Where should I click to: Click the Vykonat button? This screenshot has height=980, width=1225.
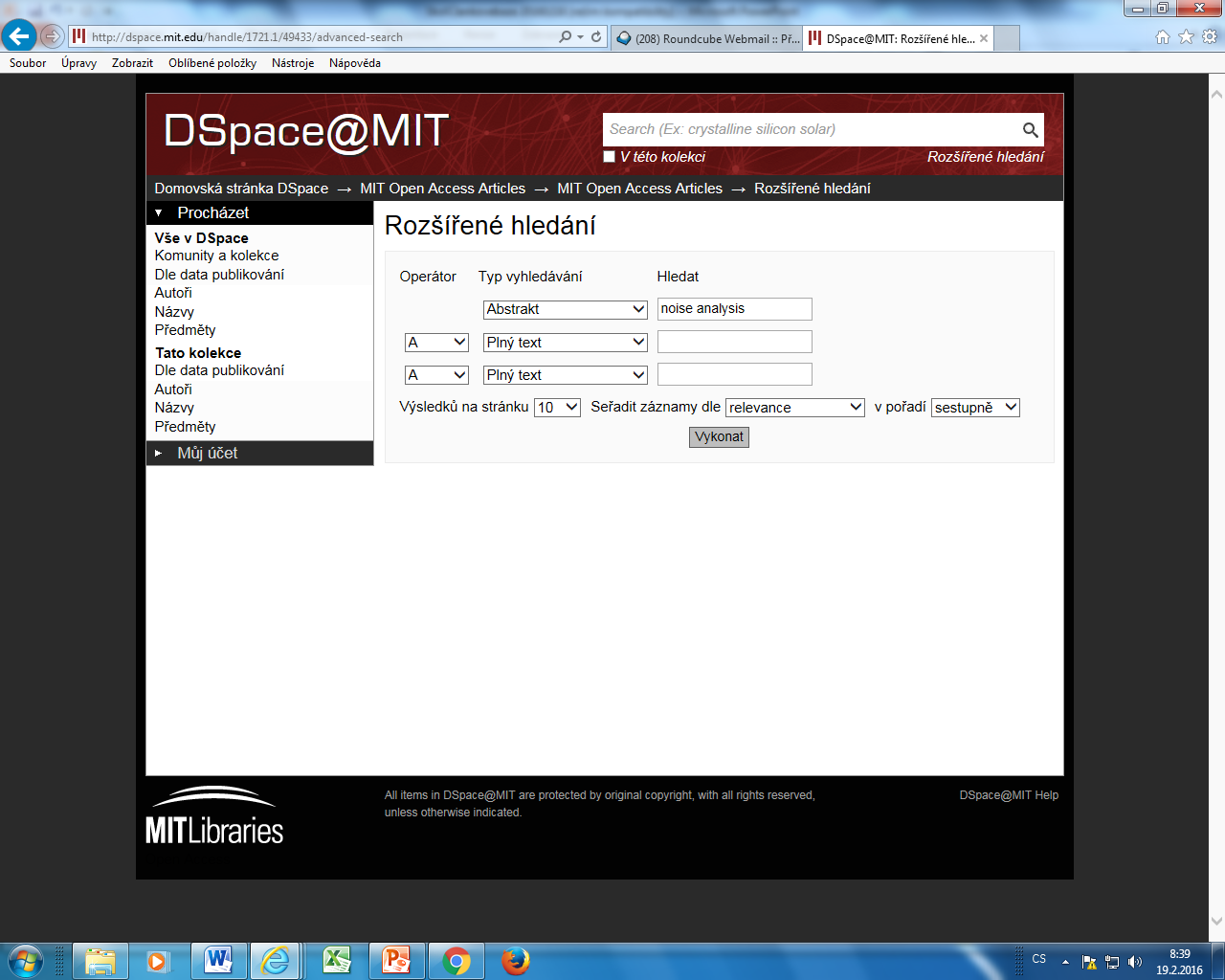pyautogui.click(x=719, y=437)
